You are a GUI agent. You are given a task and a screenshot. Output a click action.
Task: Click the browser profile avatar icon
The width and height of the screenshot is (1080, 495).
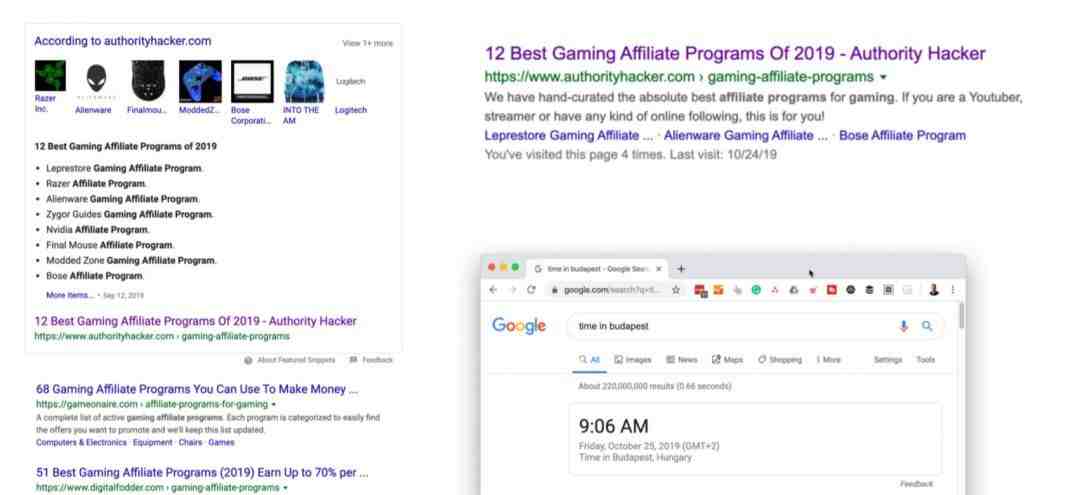pos(933,290)
